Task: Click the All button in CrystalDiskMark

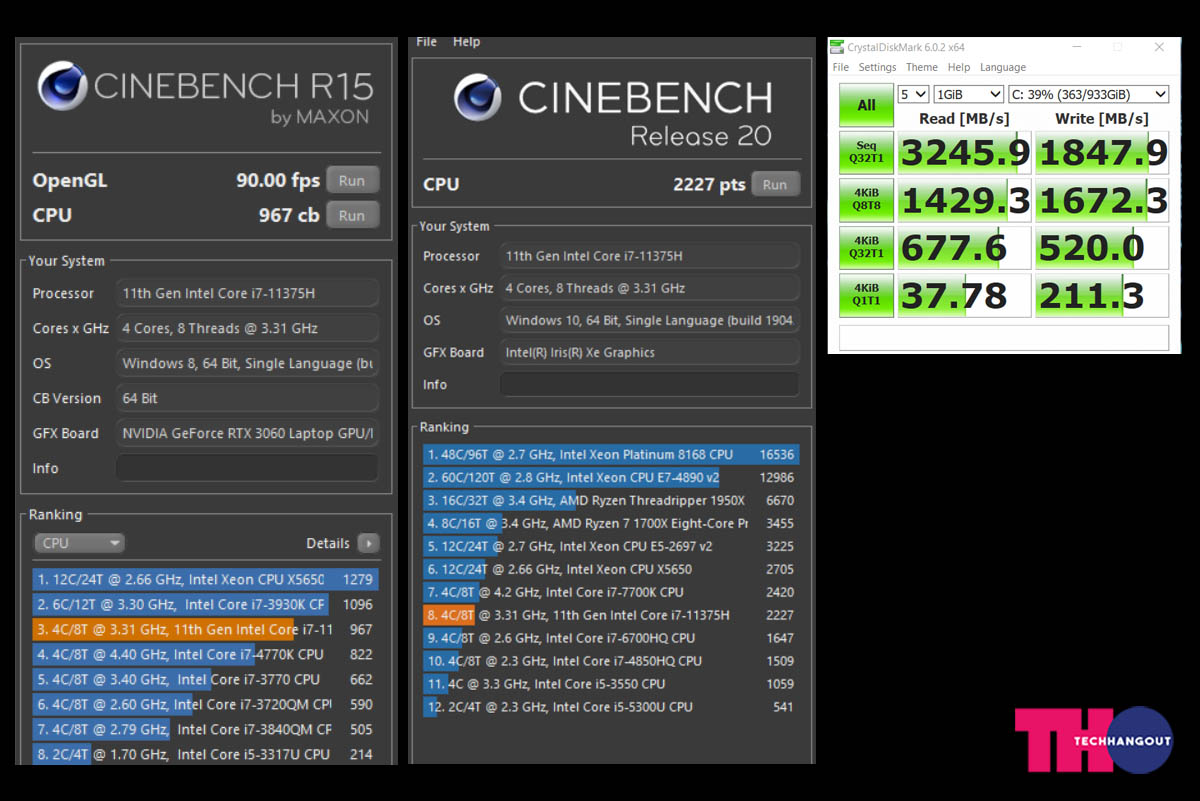Action: click(x=866, y=105)
